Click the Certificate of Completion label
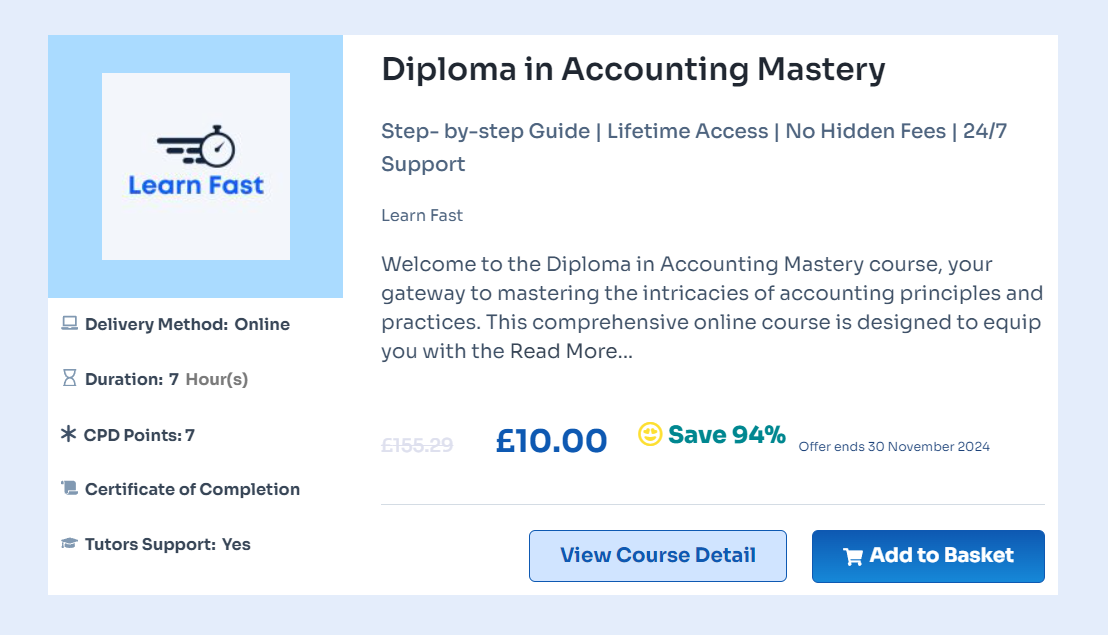Image resolution: width=1108 pixels, height=635 pixels. (x=192, y=489)
